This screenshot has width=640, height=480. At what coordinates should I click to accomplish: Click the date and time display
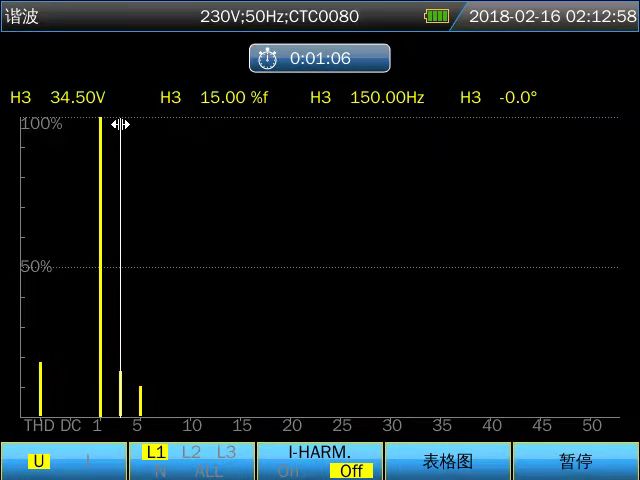coord(552,16)
